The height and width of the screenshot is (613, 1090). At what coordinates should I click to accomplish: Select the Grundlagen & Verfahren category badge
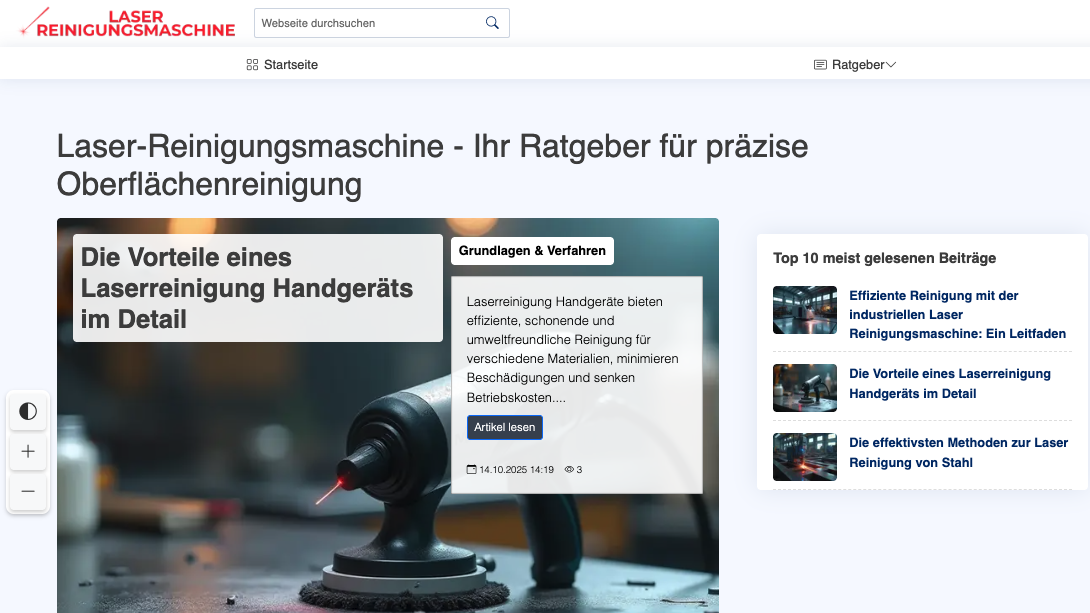(x=532, y=250)
